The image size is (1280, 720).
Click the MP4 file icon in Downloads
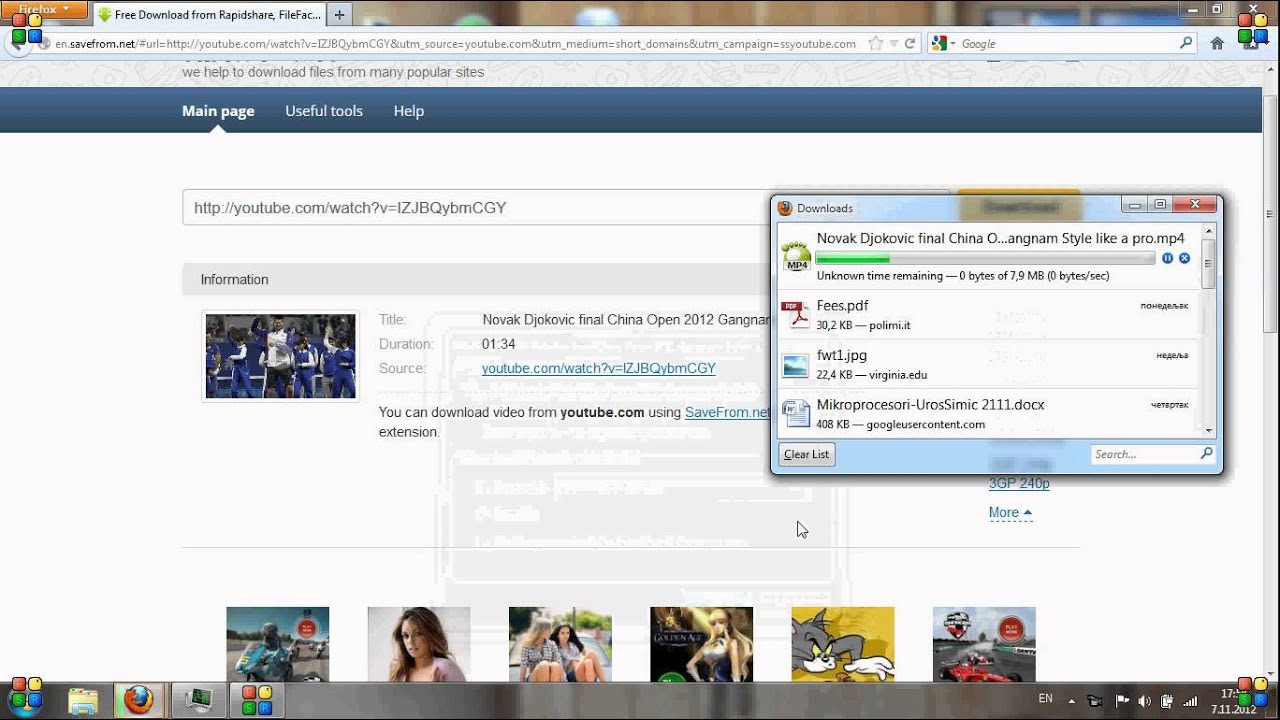(x=796, y=257)
